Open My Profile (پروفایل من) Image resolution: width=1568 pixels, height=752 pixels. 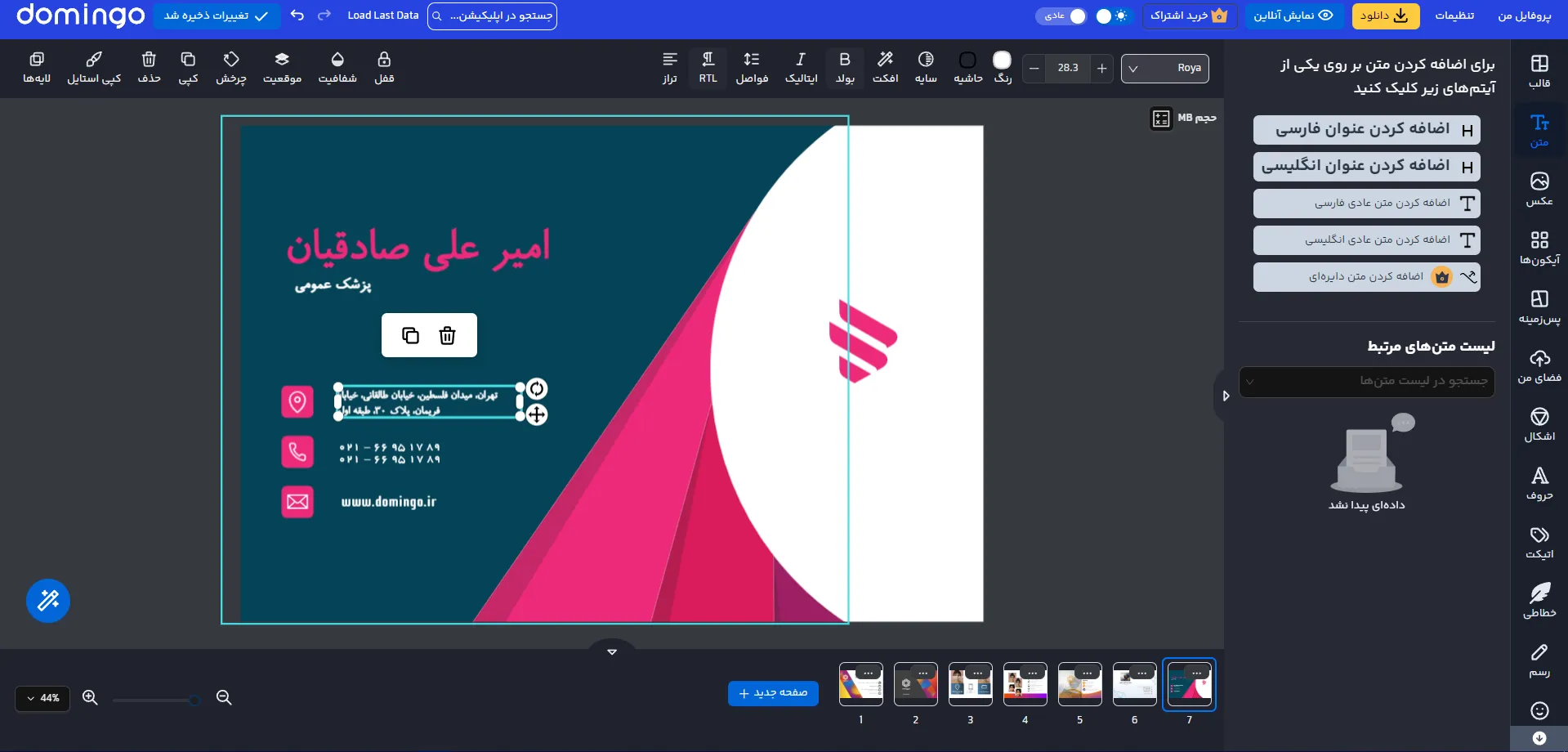click(1524, 16)
